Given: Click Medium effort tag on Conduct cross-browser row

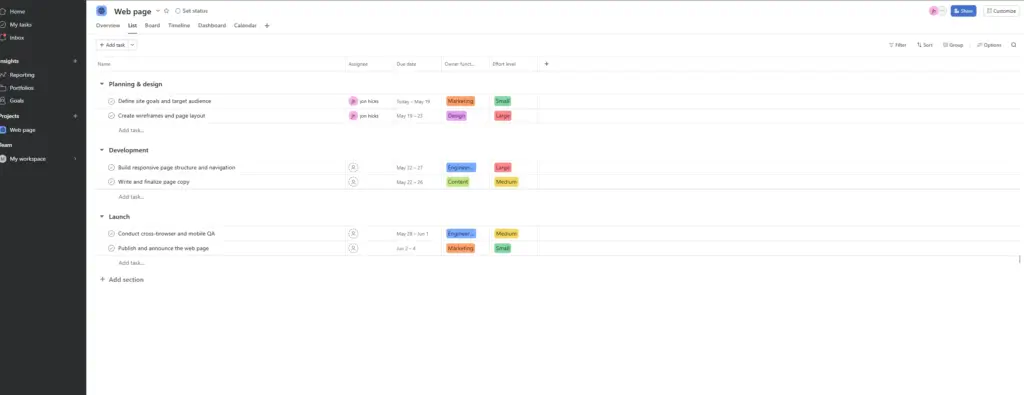Looking at the screenshot, I should pos(506,233).
